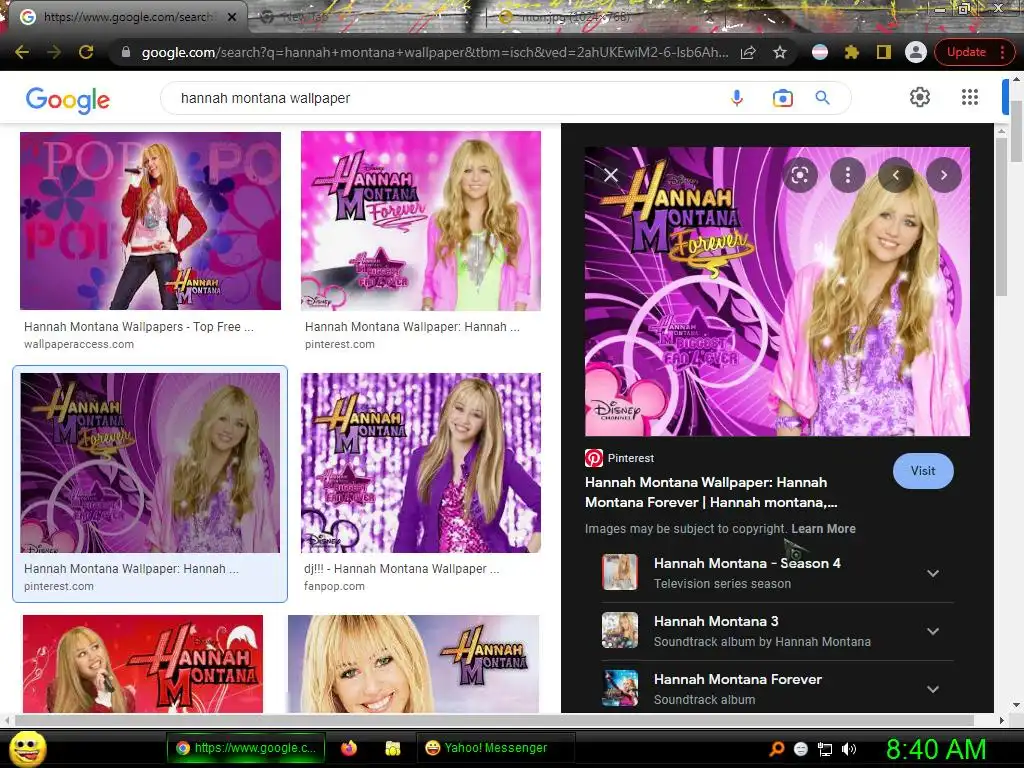Viewport: 1024px width, 768px height.
Task: Reload the page with the refresh icon
Action: [86, 52]
